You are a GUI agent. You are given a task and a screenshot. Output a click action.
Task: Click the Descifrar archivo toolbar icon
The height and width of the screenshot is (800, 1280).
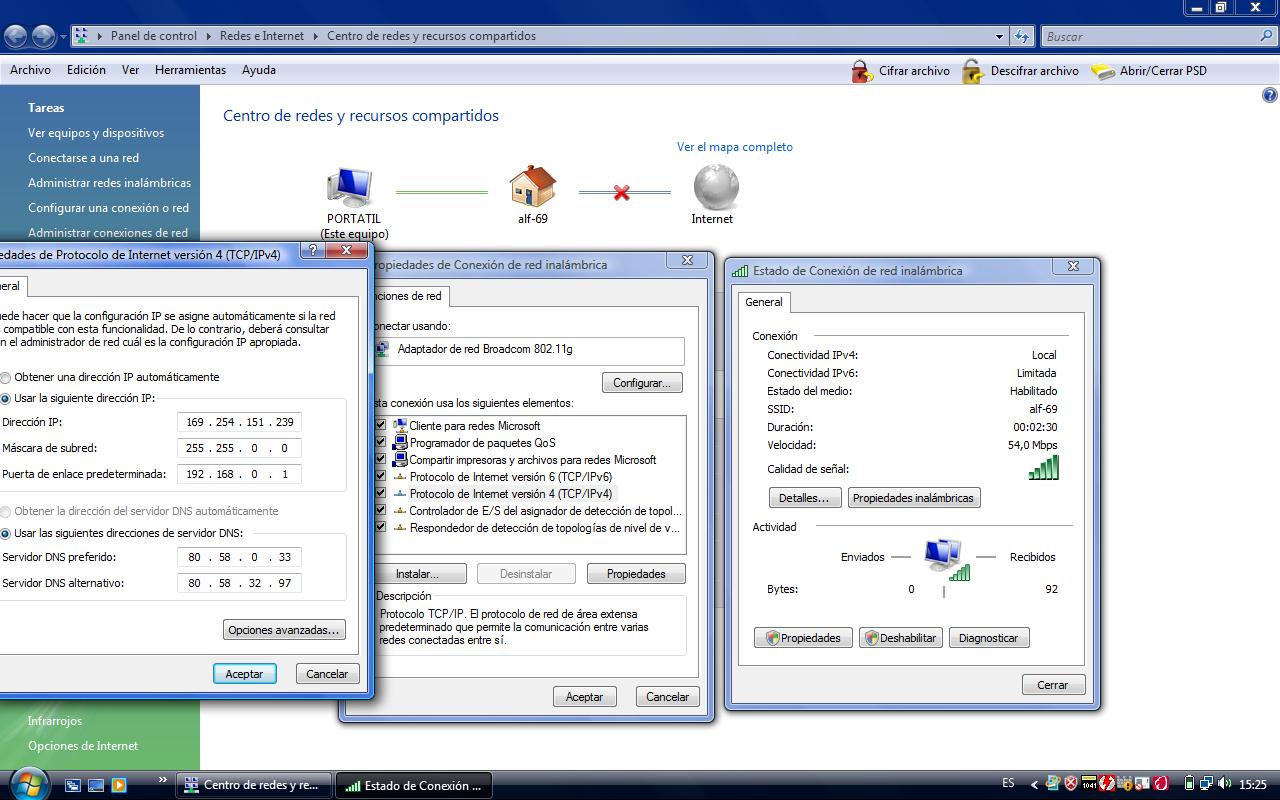point(973,71)
